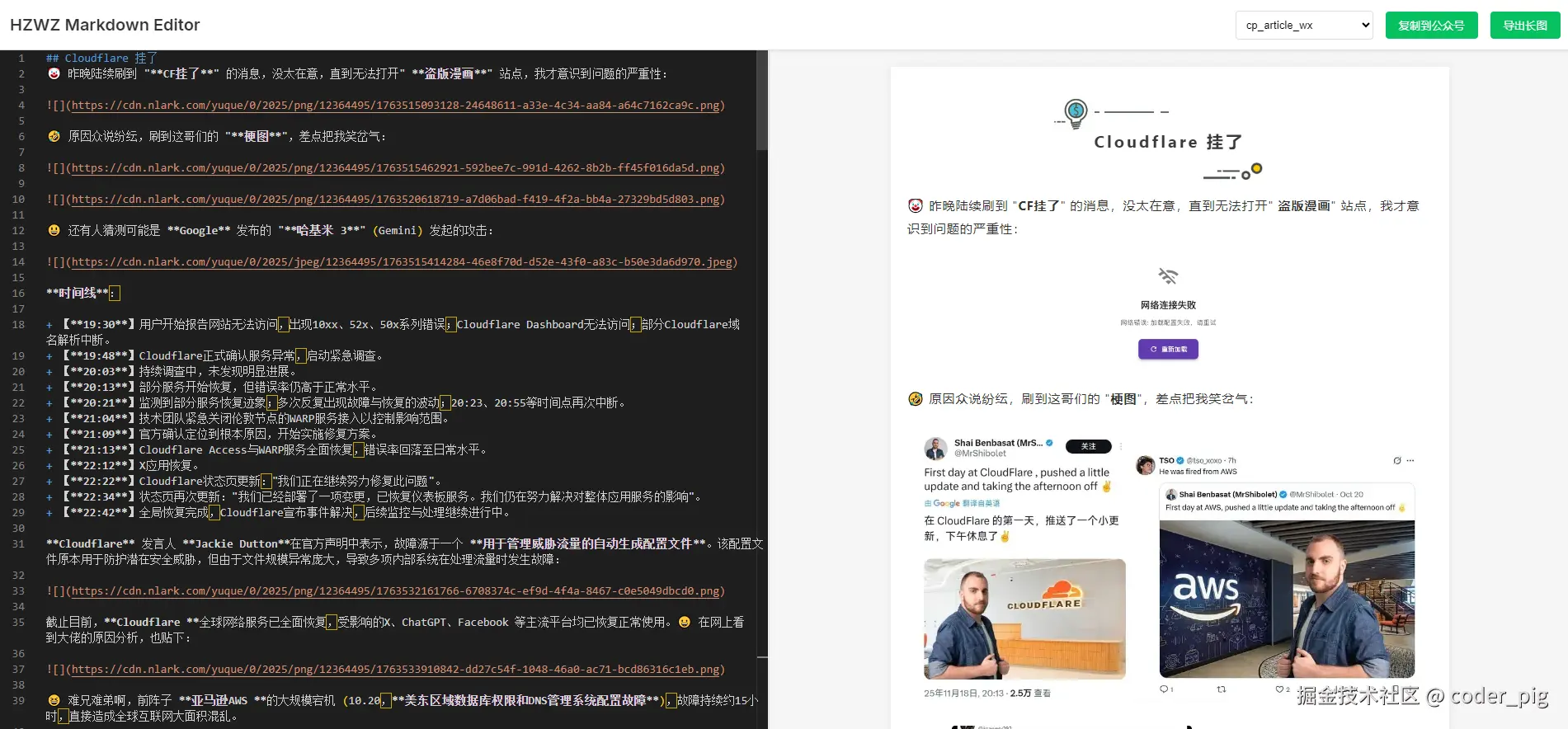Click the '**时间线**' text on line 16
This screenshot has width=1568, height=729.
pyautogui.click(x=78, y=294)
